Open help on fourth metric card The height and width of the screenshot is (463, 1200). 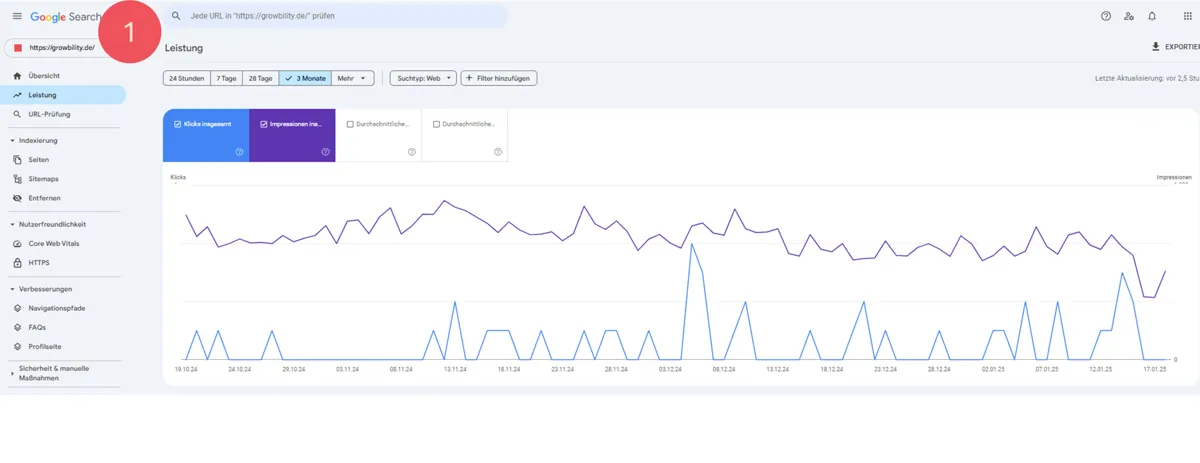coord(498,152)
